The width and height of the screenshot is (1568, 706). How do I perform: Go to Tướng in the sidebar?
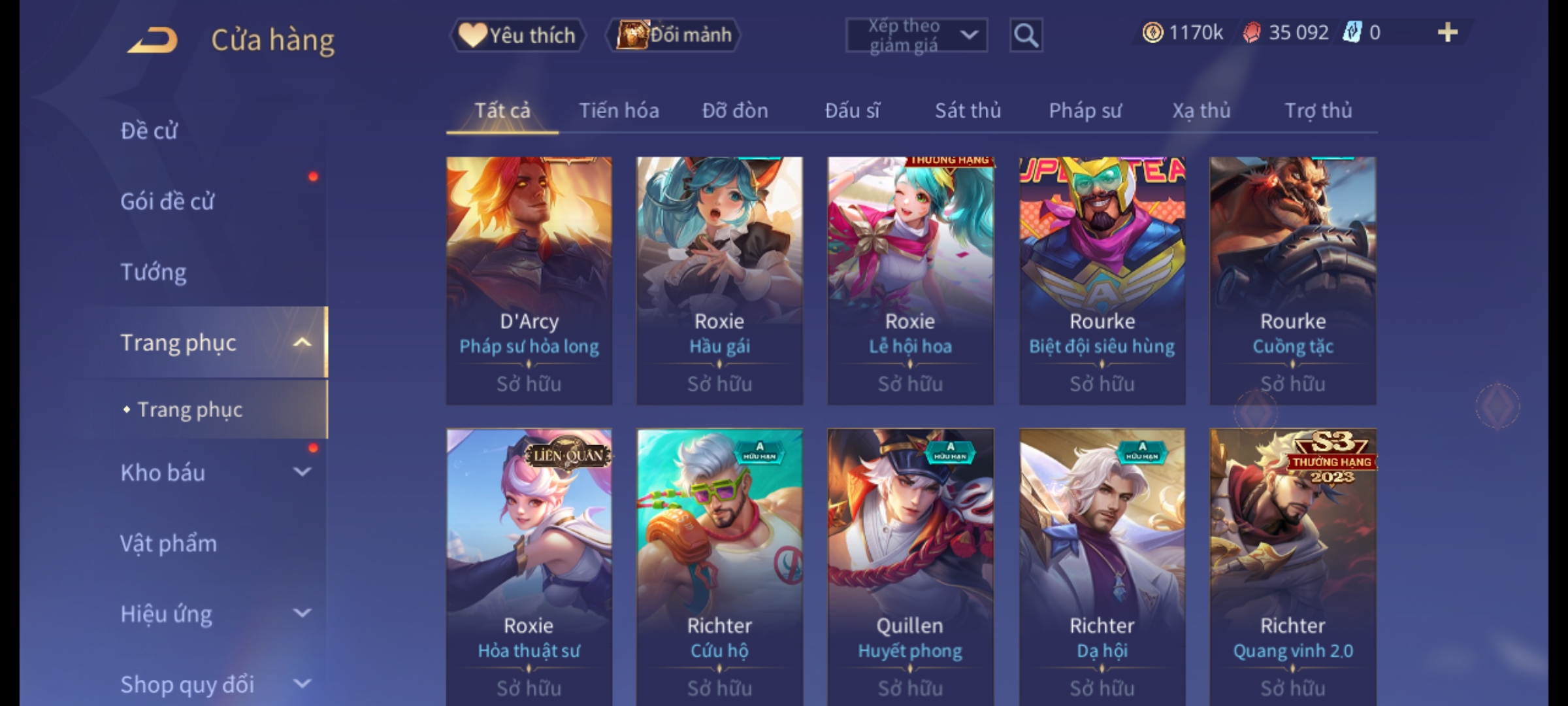pos(154,272)
